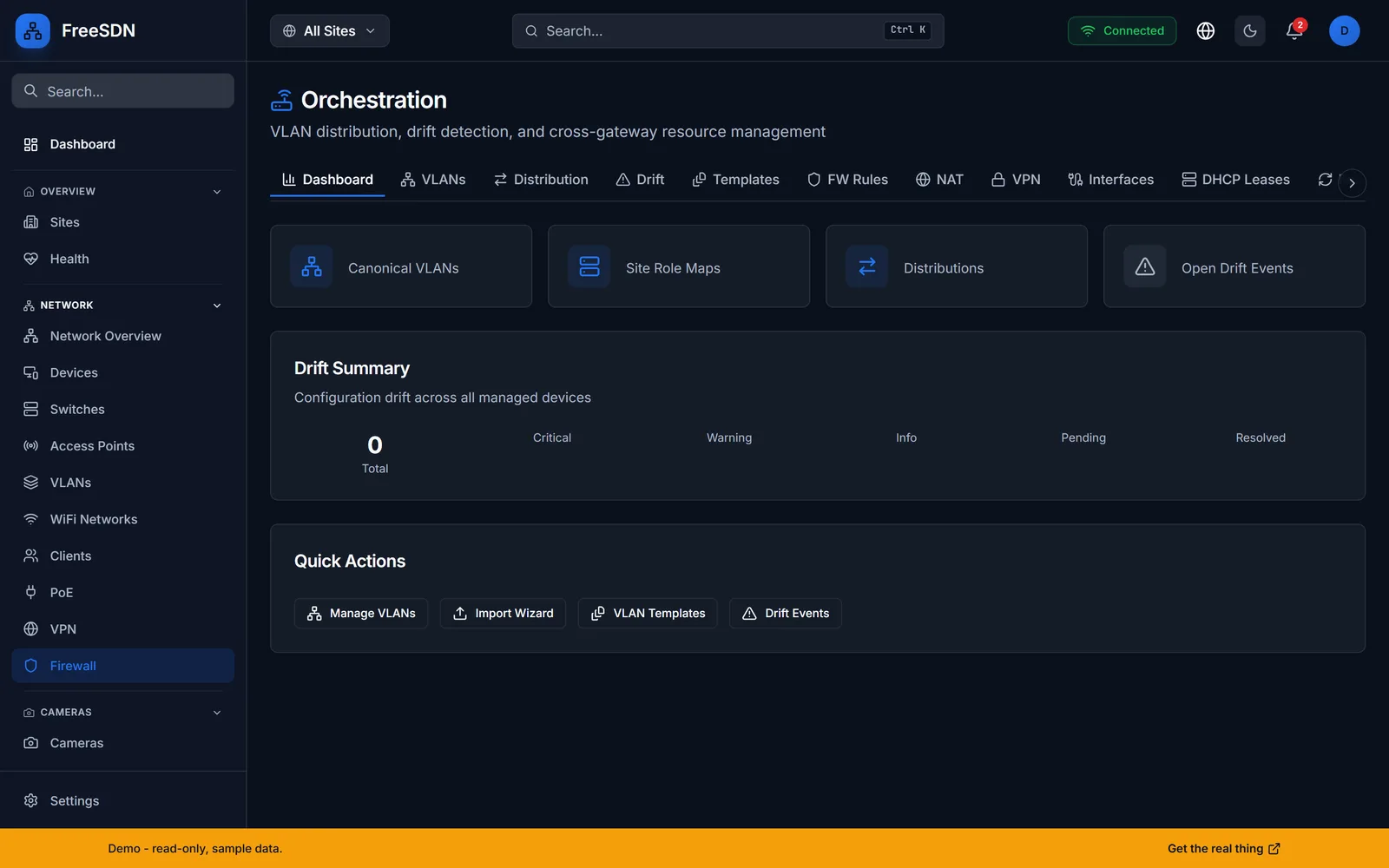Show more tabs with right chevron
This screenshot has height=868, width=1389.
pyautogui.click(x=1352, y=183)
